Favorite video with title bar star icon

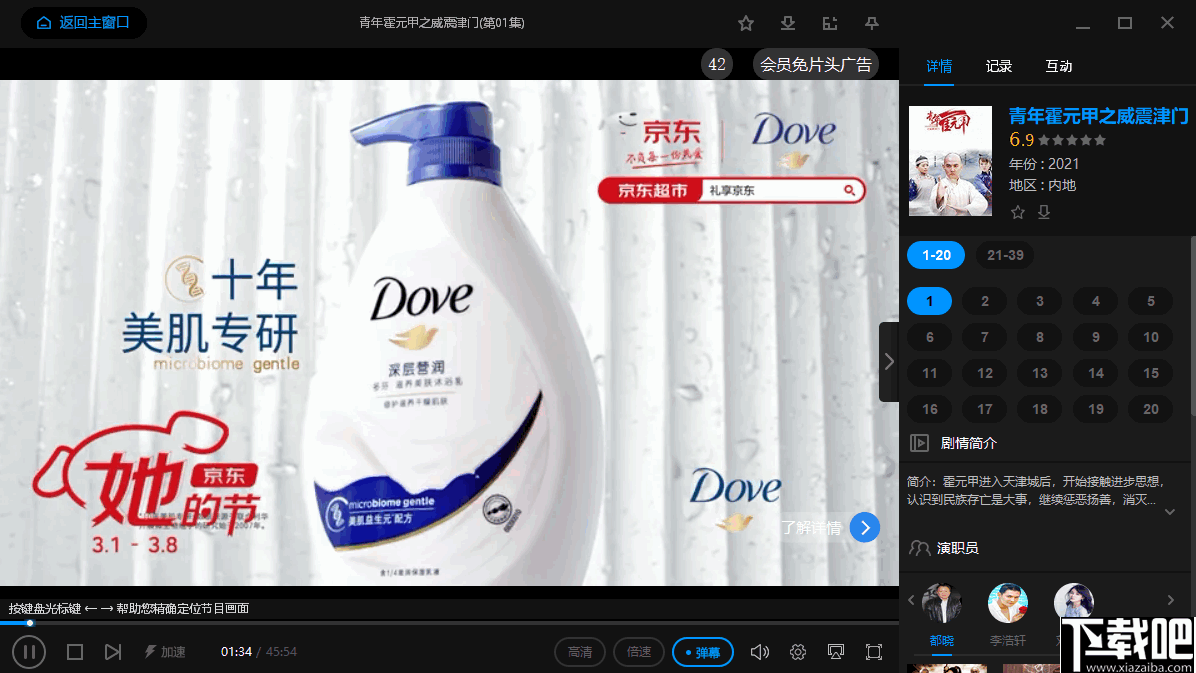[746, 24]
